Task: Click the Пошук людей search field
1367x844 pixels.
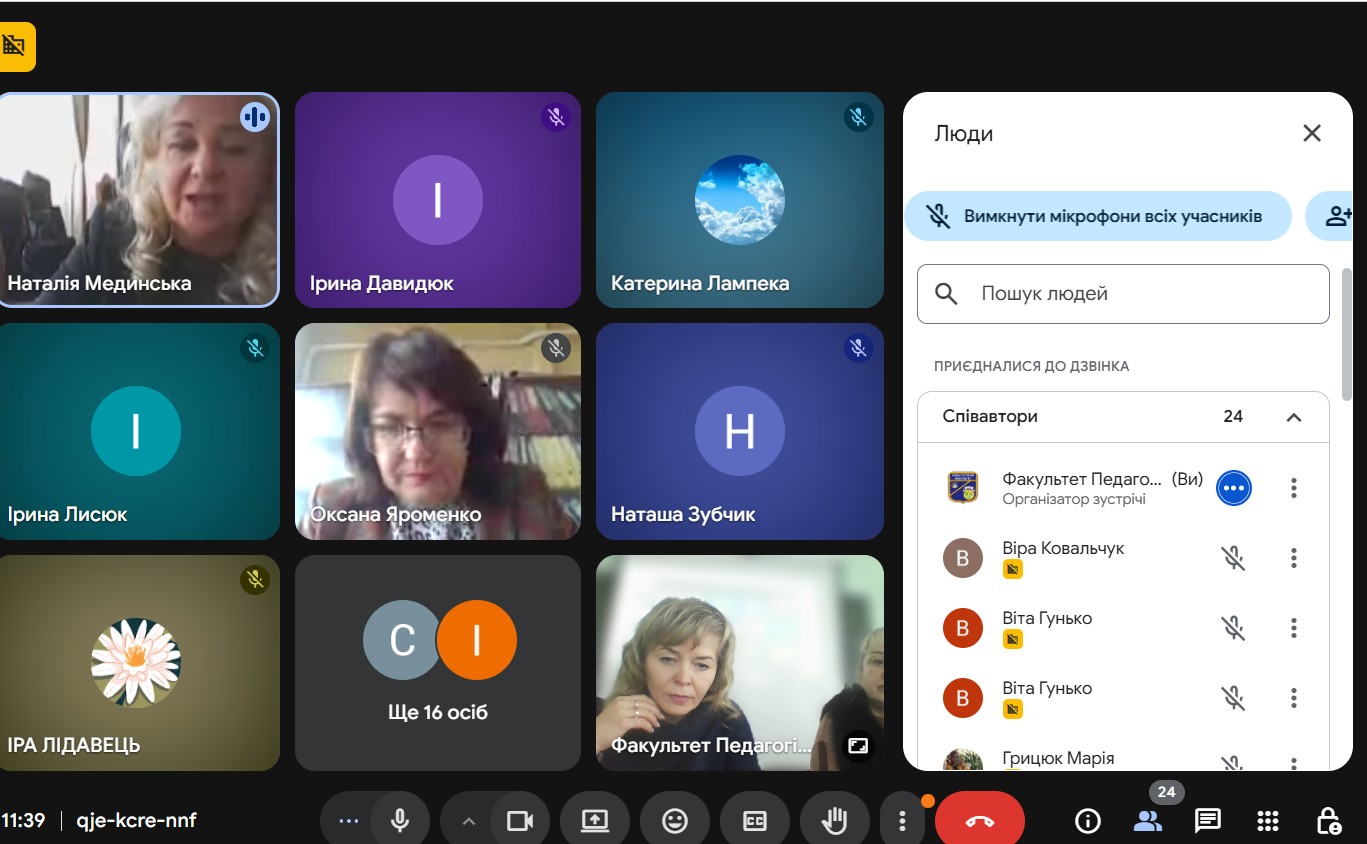Action: (1123, 294)
